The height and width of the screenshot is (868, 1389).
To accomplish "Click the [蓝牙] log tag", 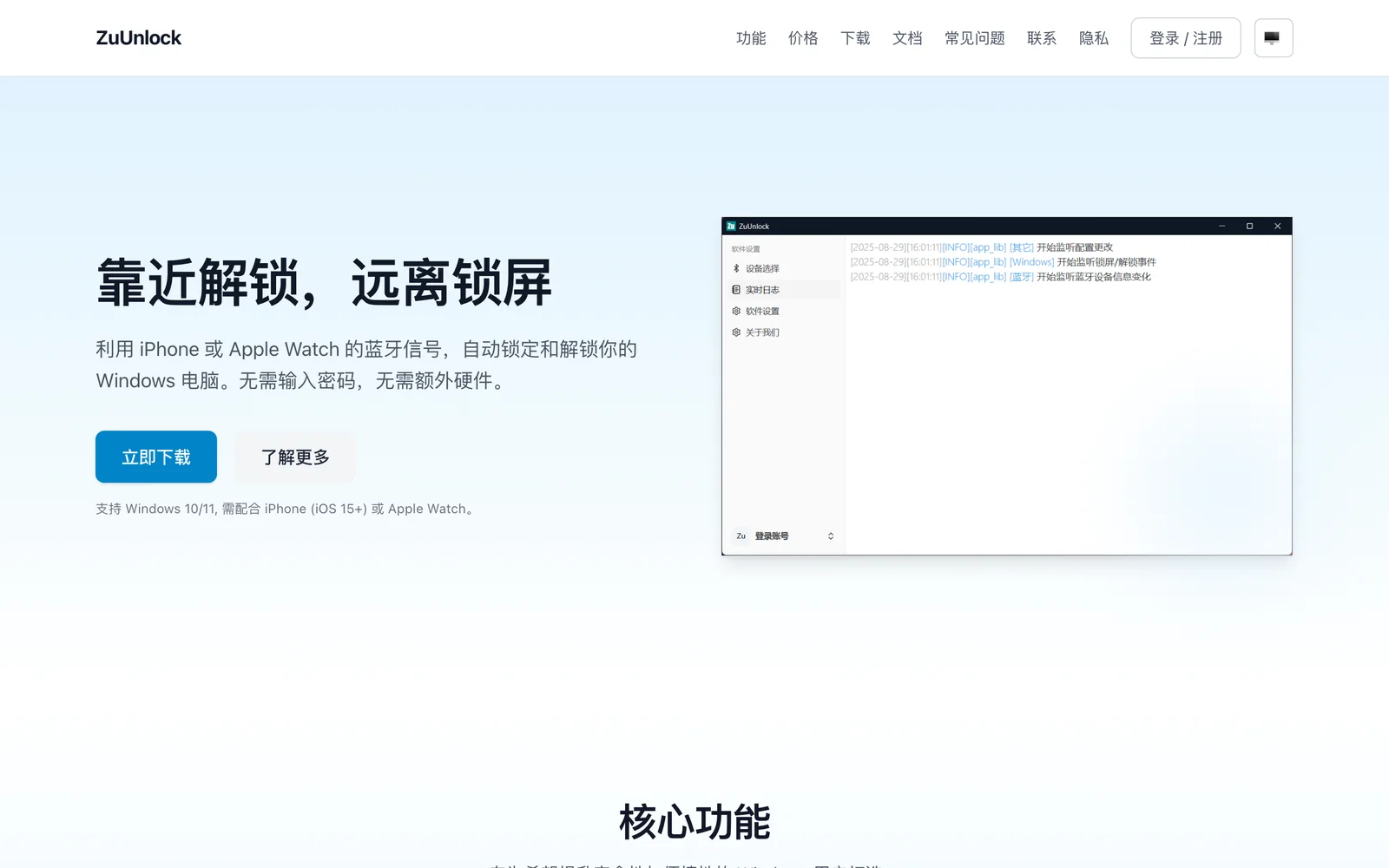I will [x=1022, y=277].
